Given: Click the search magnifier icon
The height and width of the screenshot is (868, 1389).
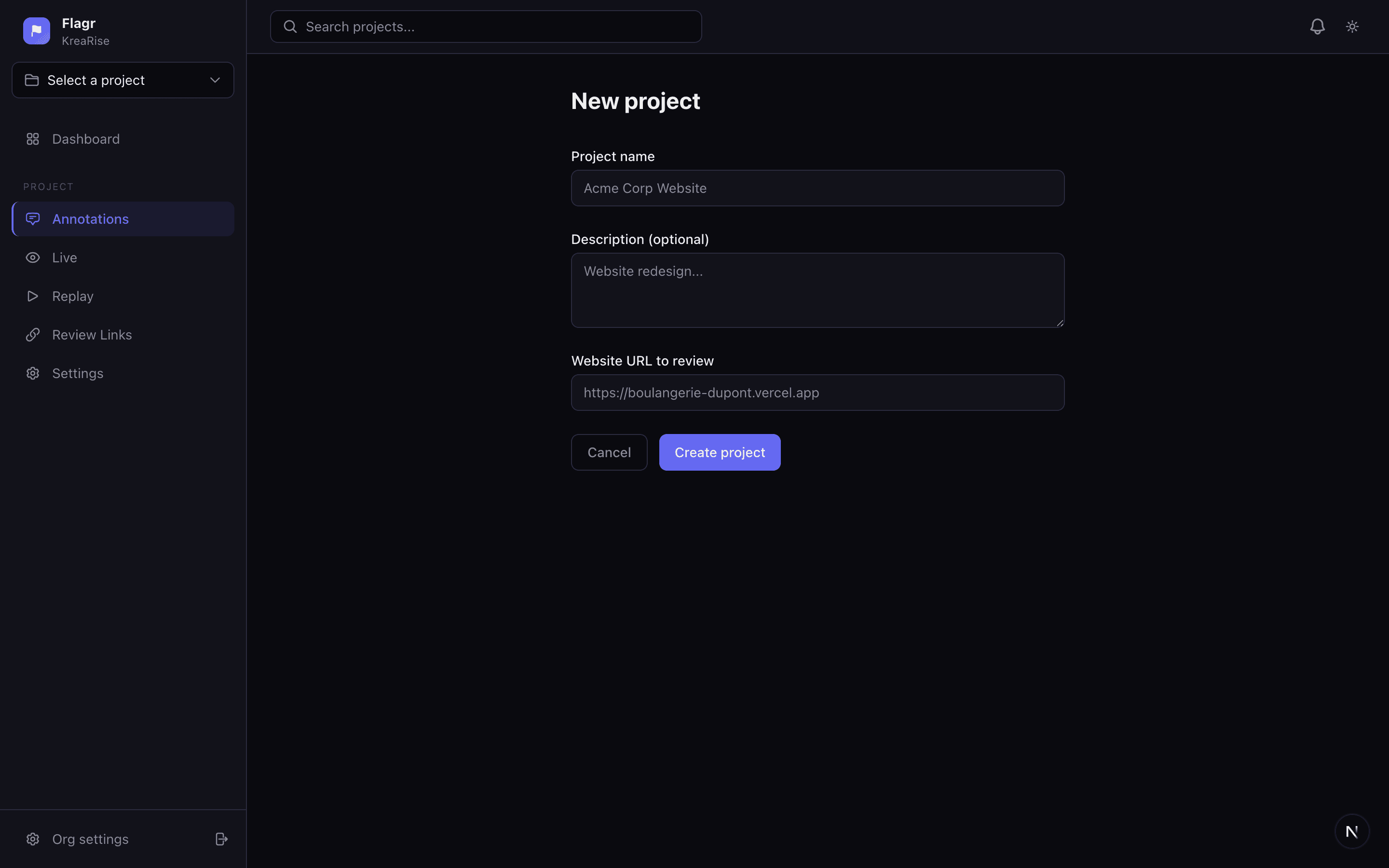Looking at the screenshot, I should pyautogui.click(x=290, y=26).
